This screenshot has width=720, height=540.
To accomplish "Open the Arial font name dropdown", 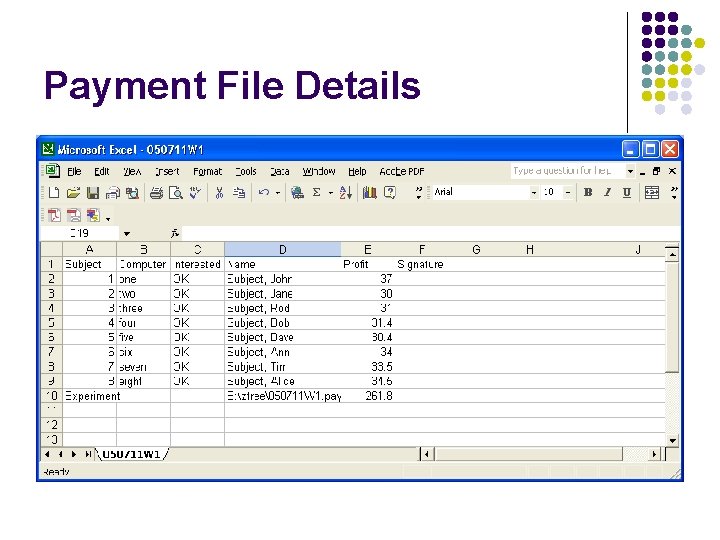I will 534,193.
